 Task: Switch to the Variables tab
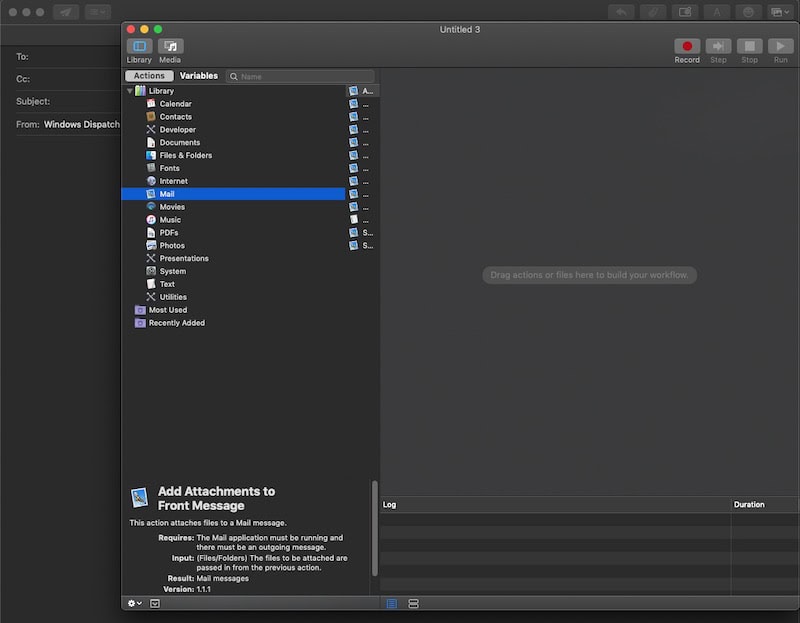coord(198,76)
